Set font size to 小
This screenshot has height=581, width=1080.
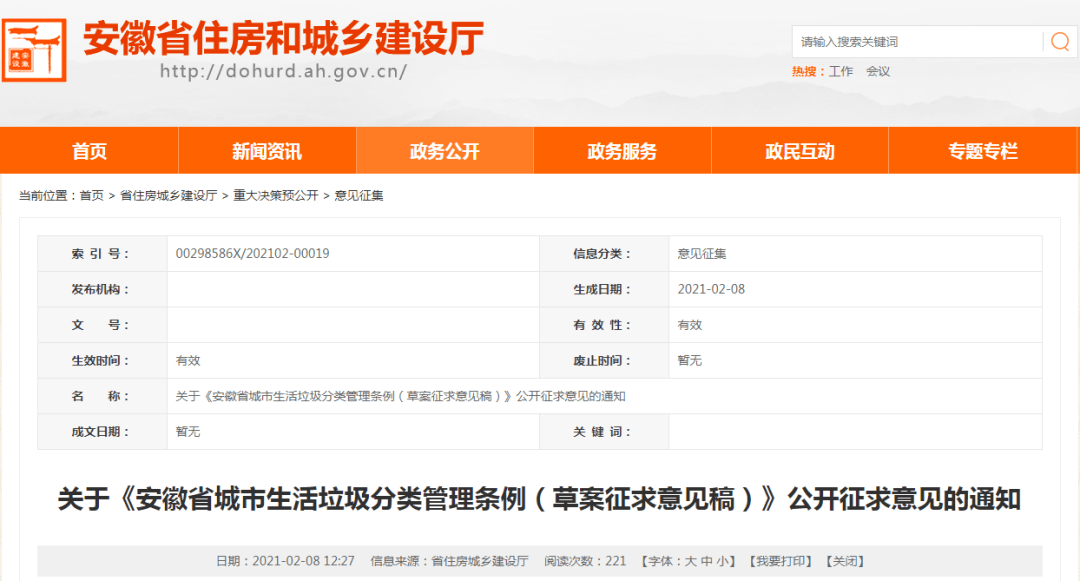click(x=723, y=561)
